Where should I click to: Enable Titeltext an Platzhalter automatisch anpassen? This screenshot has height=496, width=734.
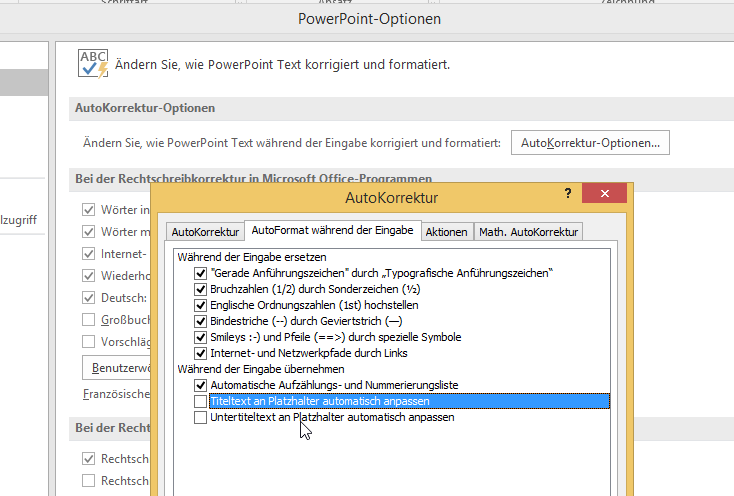[200, 401]
